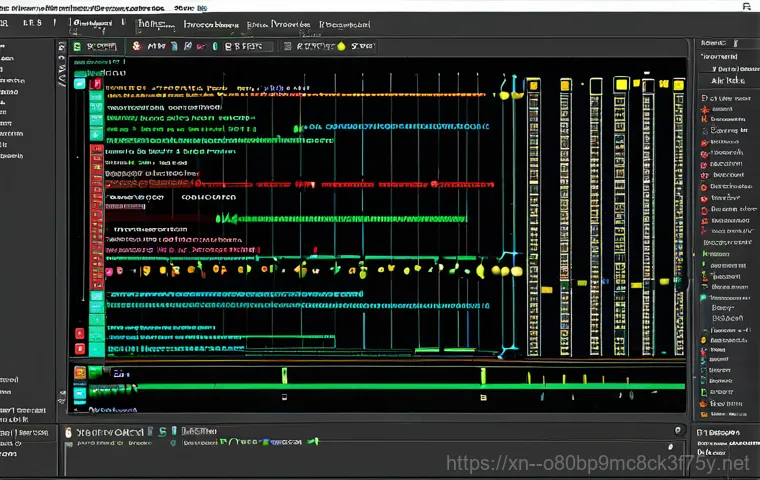
Task: Click the window icon in the top-right corner
Action: point(747,6)
